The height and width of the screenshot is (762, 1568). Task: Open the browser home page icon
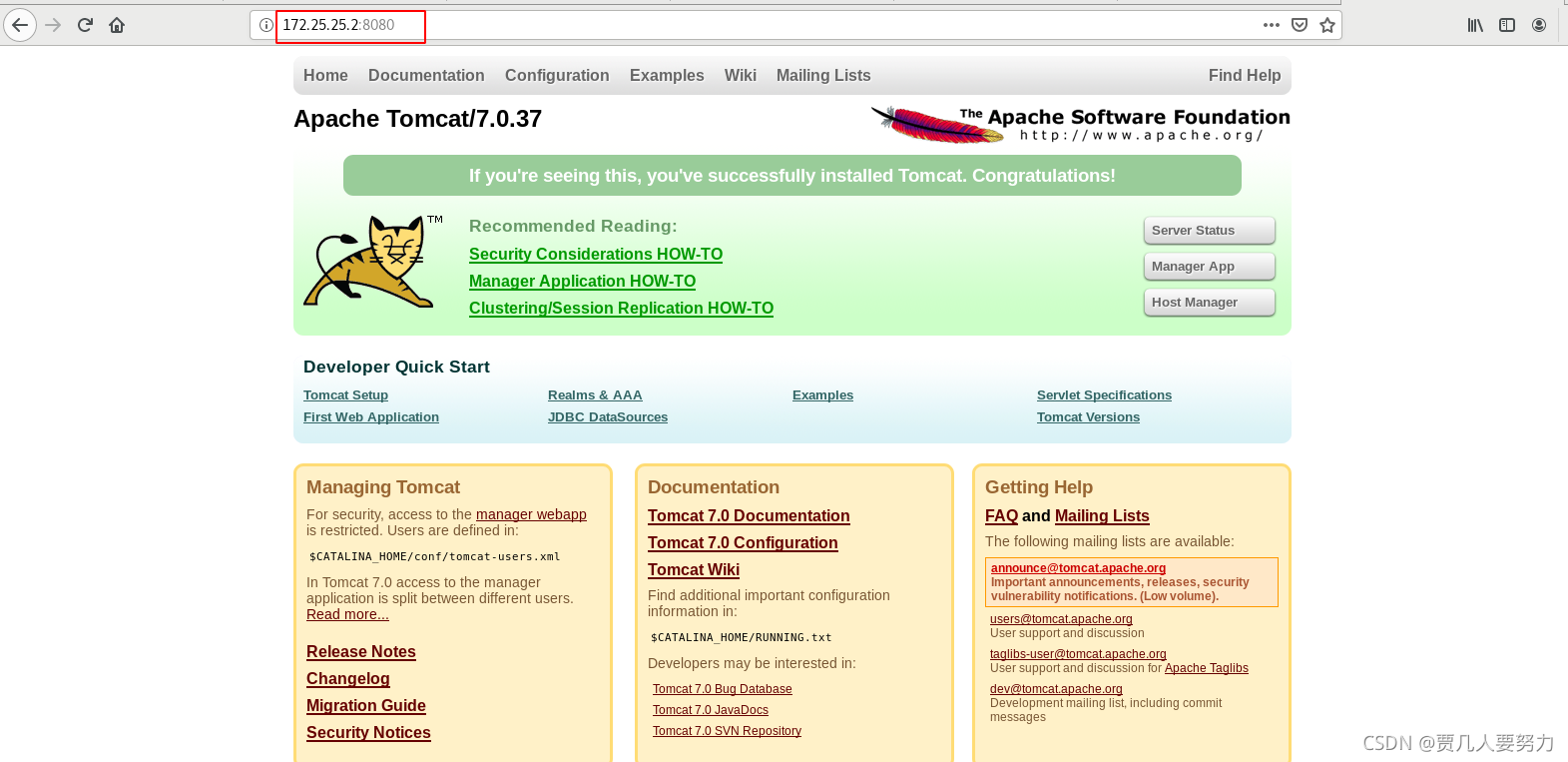117,25
